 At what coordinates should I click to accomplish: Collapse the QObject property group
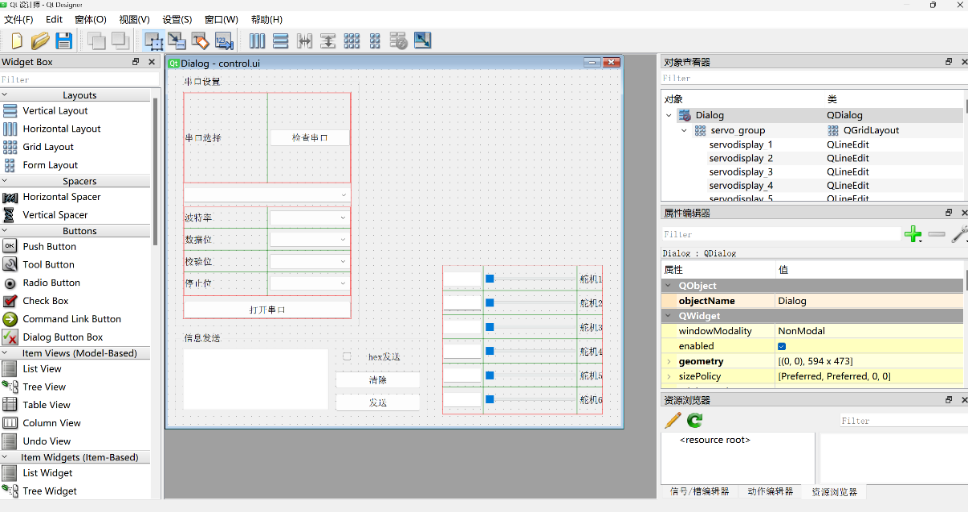tap(669, 286)
